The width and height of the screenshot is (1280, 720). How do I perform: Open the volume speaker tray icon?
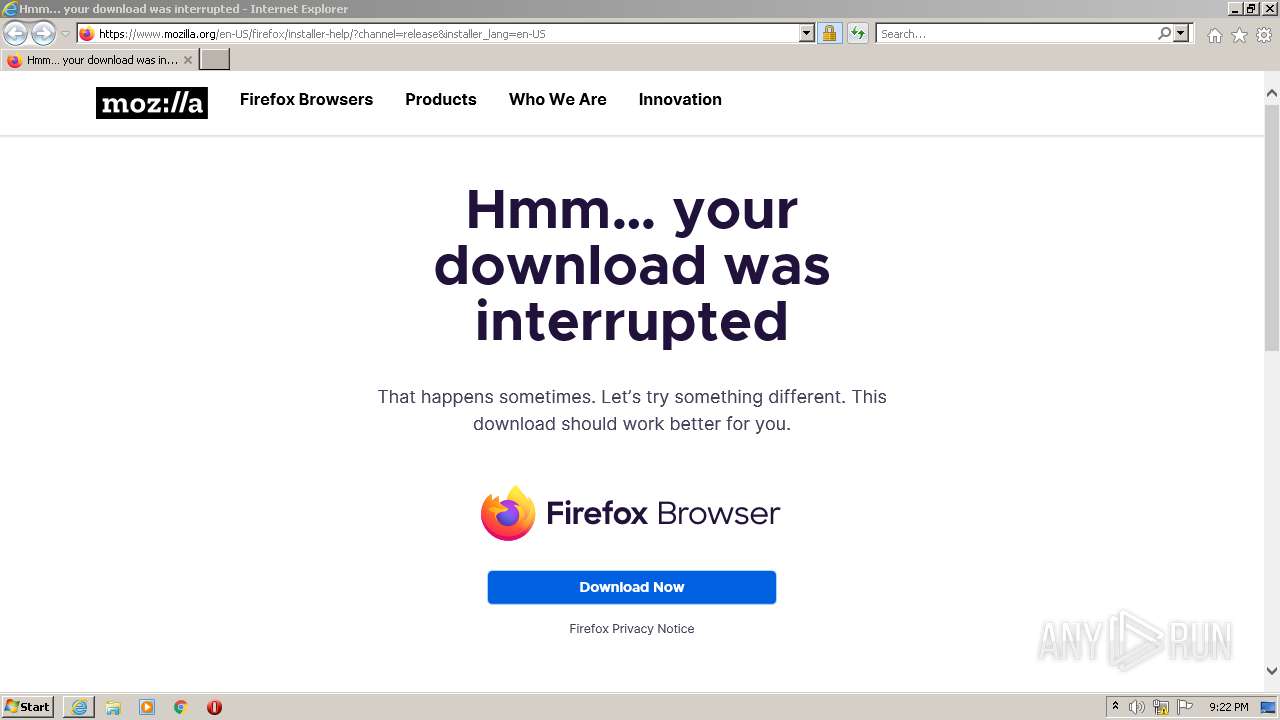(x=1137, y=707)
